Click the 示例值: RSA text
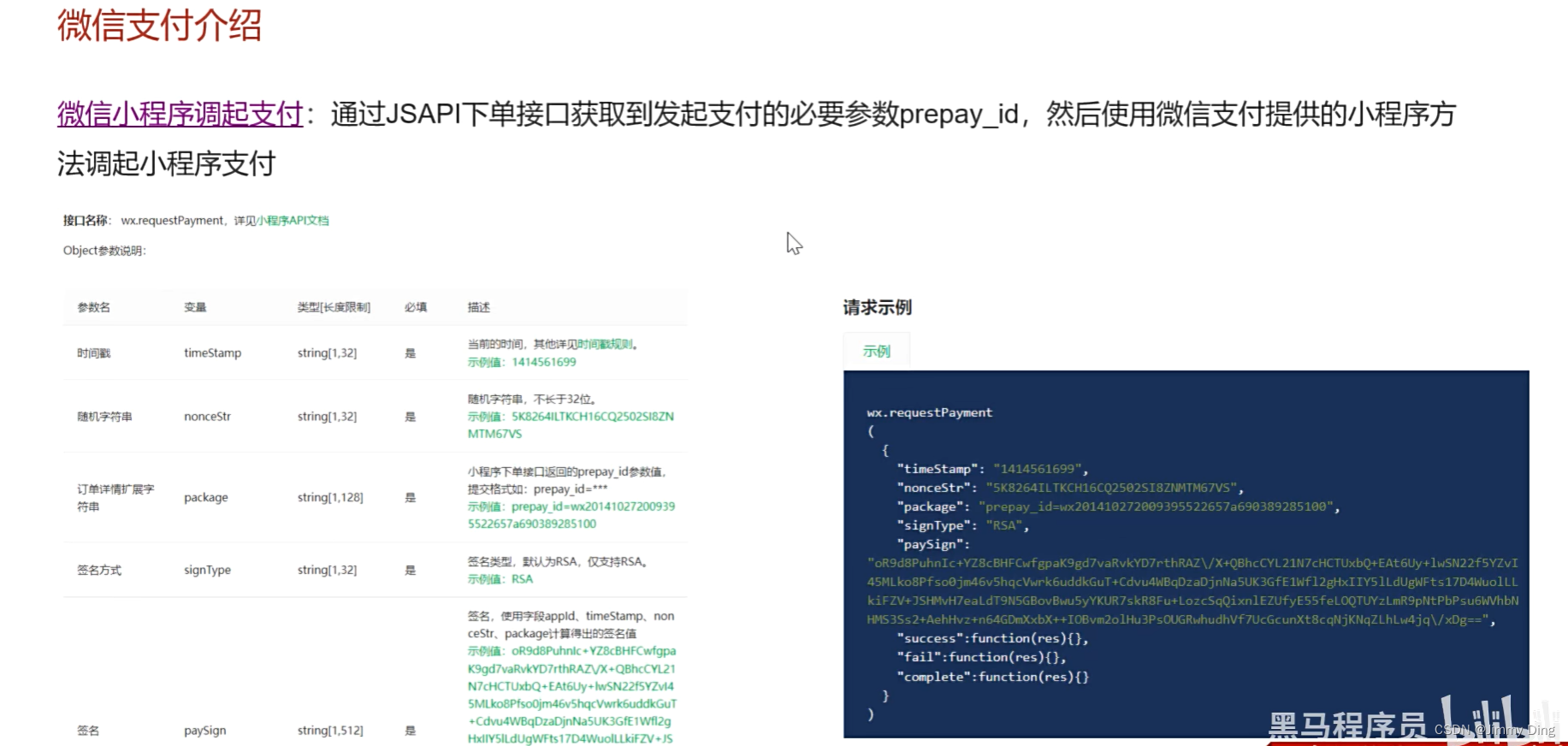 point(500,579)
